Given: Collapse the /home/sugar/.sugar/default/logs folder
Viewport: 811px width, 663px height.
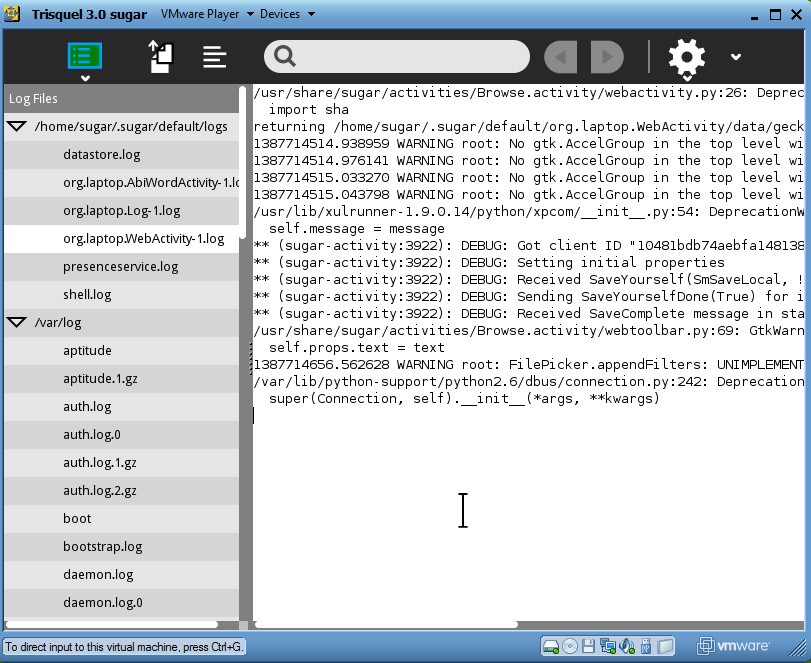Looking at the screenshot, I should click(17, 127).
